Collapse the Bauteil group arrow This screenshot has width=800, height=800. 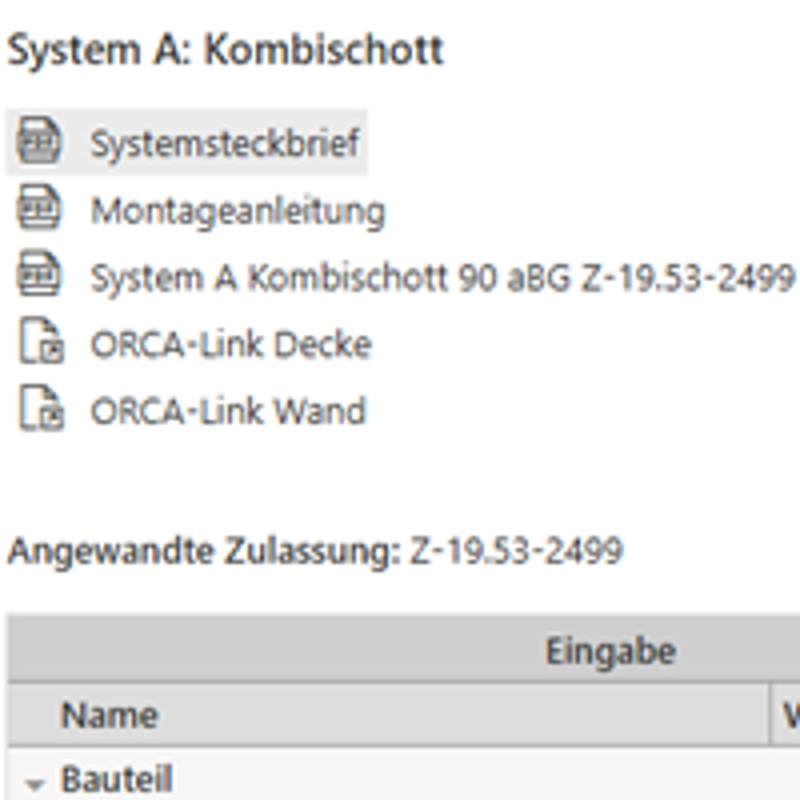pyautogui.click(x=35, y=783)
